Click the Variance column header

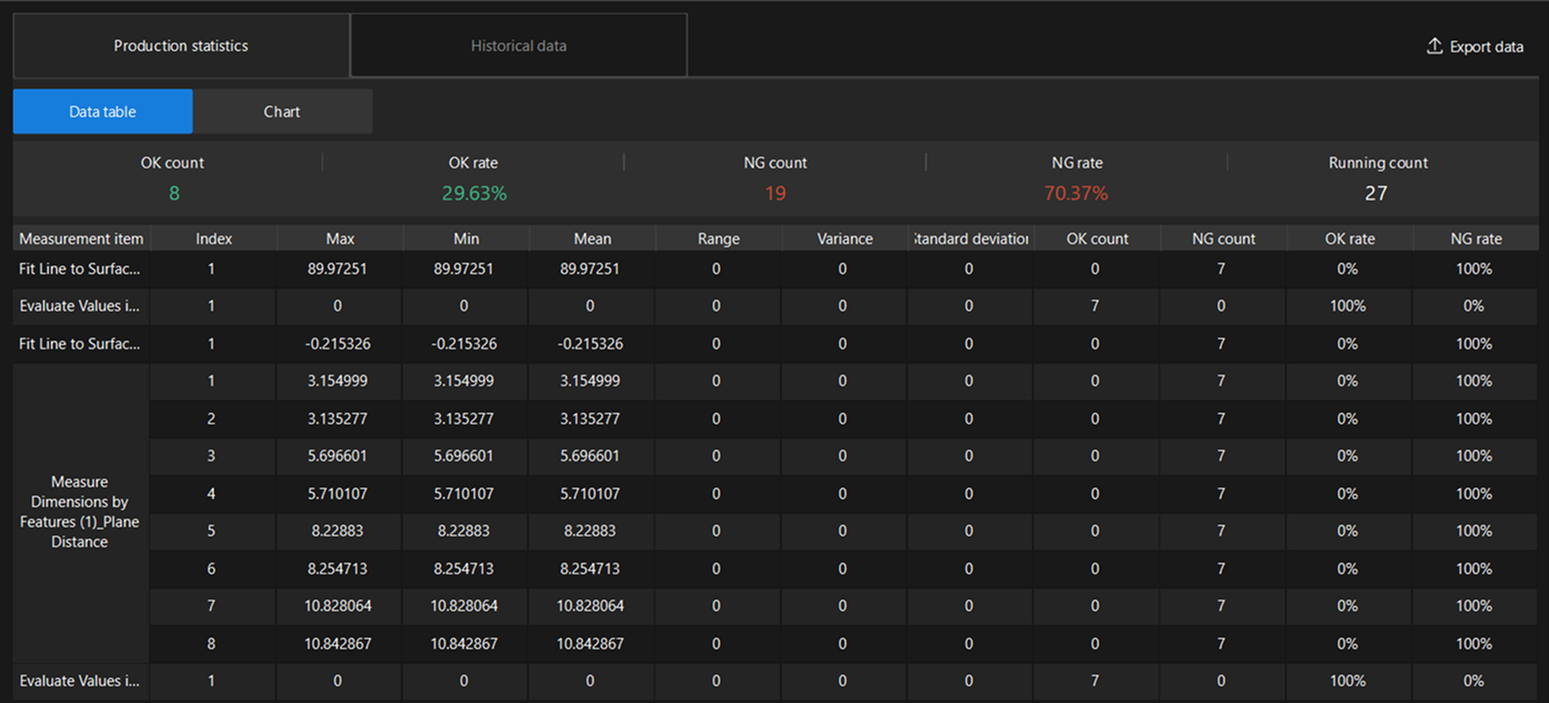click(844, 238)
